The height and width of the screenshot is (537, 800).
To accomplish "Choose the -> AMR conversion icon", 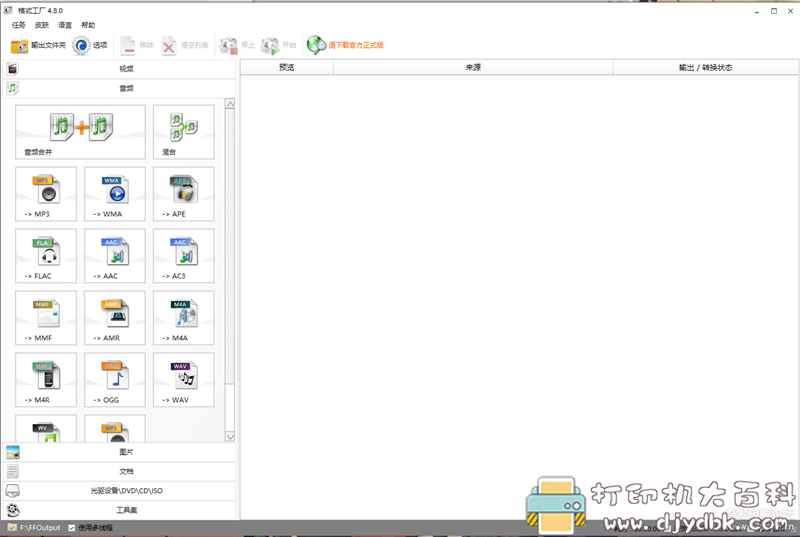I will [x=115, y=318].
